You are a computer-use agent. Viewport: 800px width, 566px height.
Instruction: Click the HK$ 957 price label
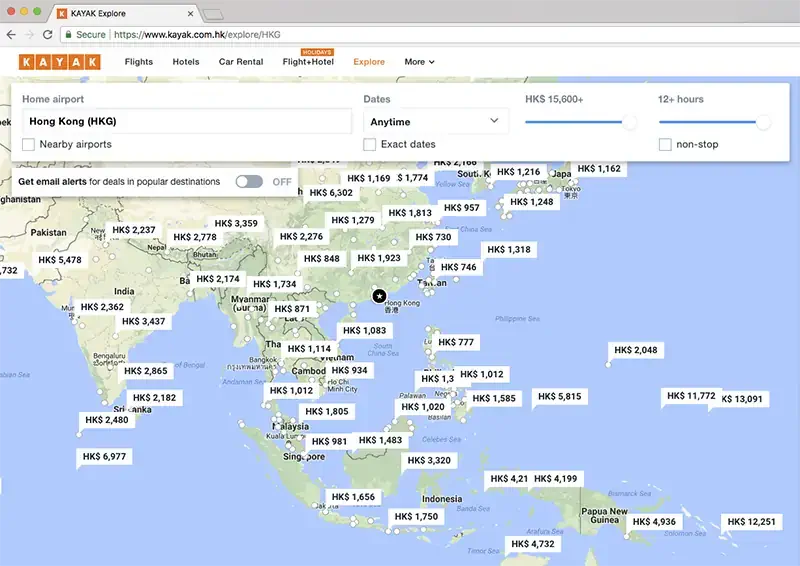click(x=461, y=208)
